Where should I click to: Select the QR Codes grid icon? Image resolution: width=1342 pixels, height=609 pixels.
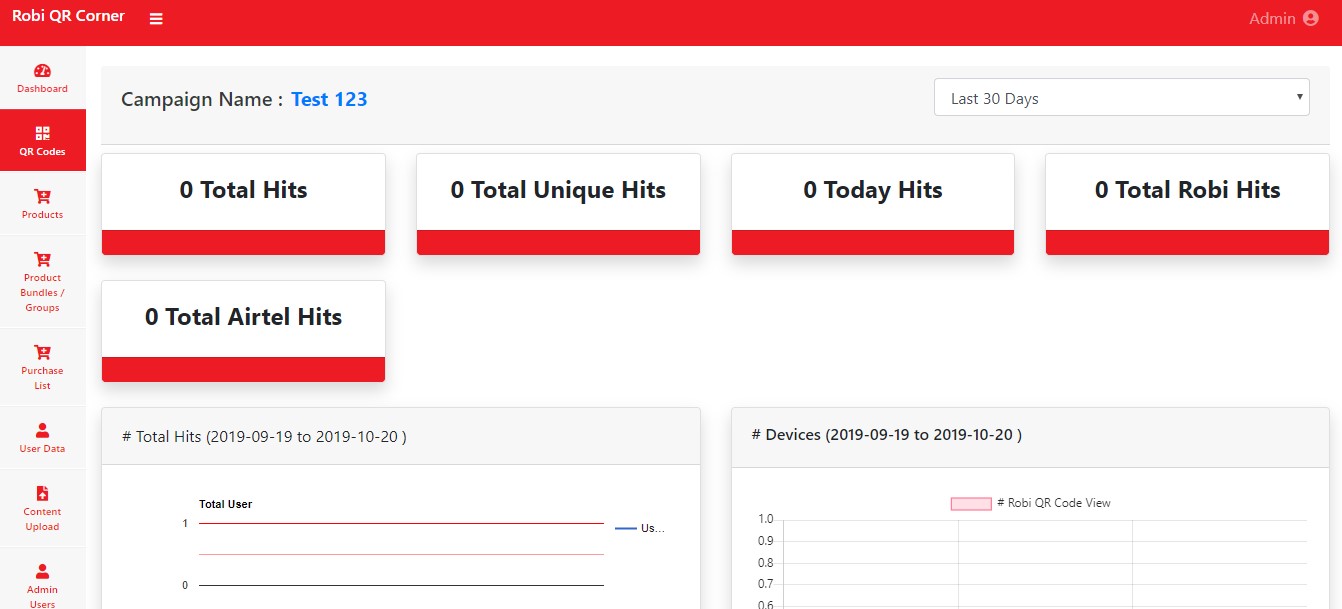(x=42, y=133)
